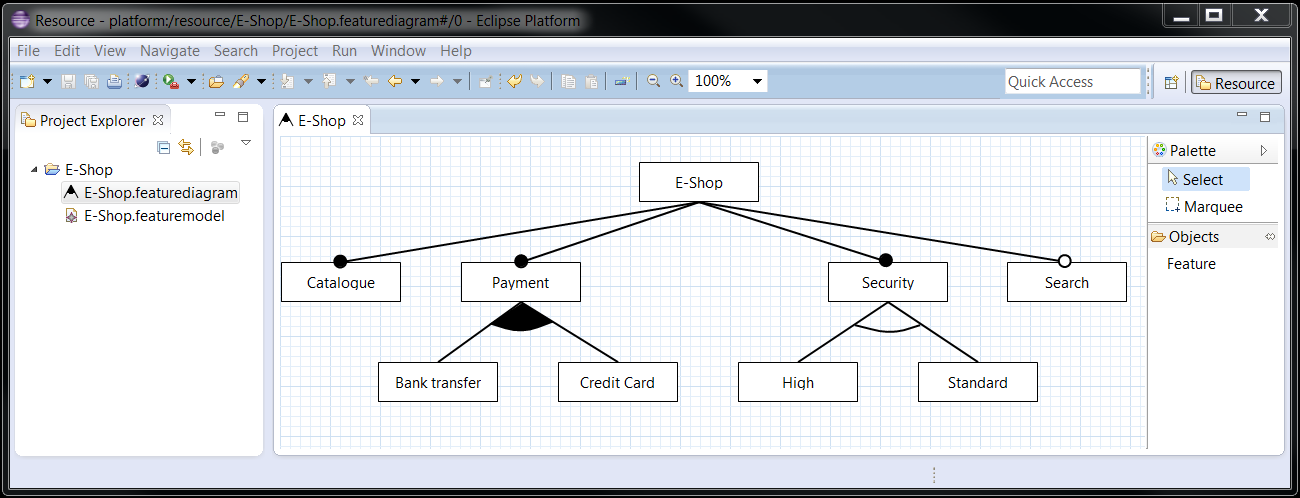Click the New wizard toolbar icon
The image size is (1300, 498).
coord(27,82)
